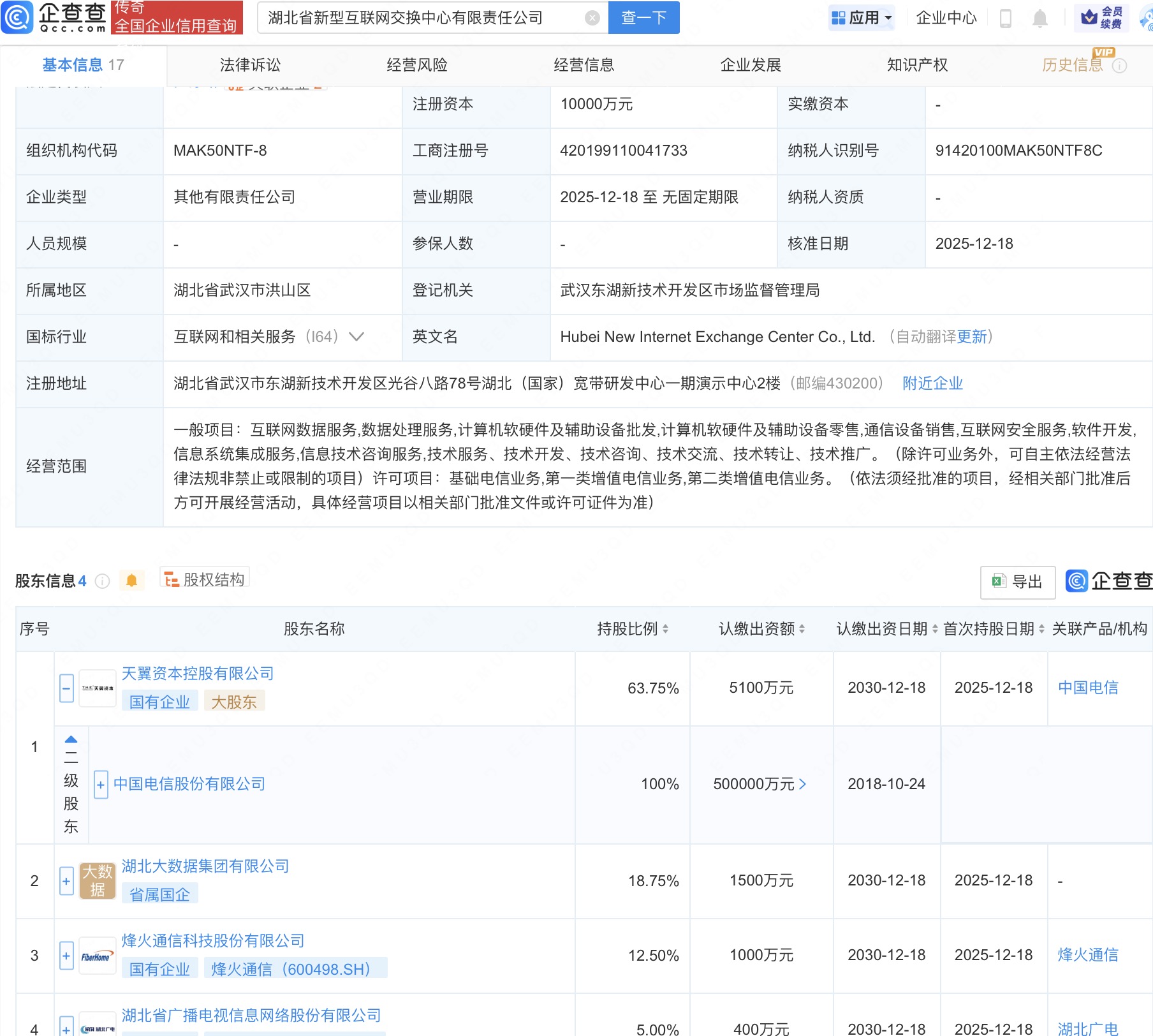1153x1036 pixels.
Task: Click the Qcc.com logo icon
Action: (x=18, y=17)
